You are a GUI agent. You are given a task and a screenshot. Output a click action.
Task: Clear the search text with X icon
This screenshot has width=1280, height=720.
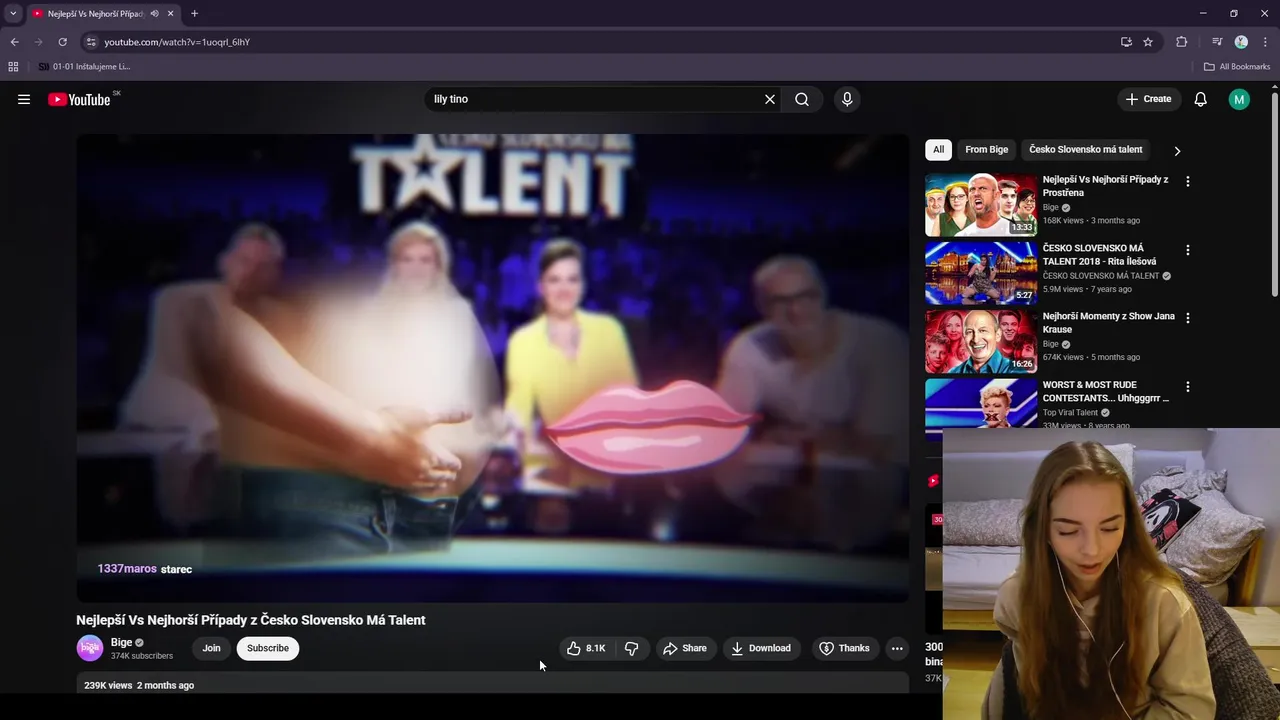pos(770,99)
